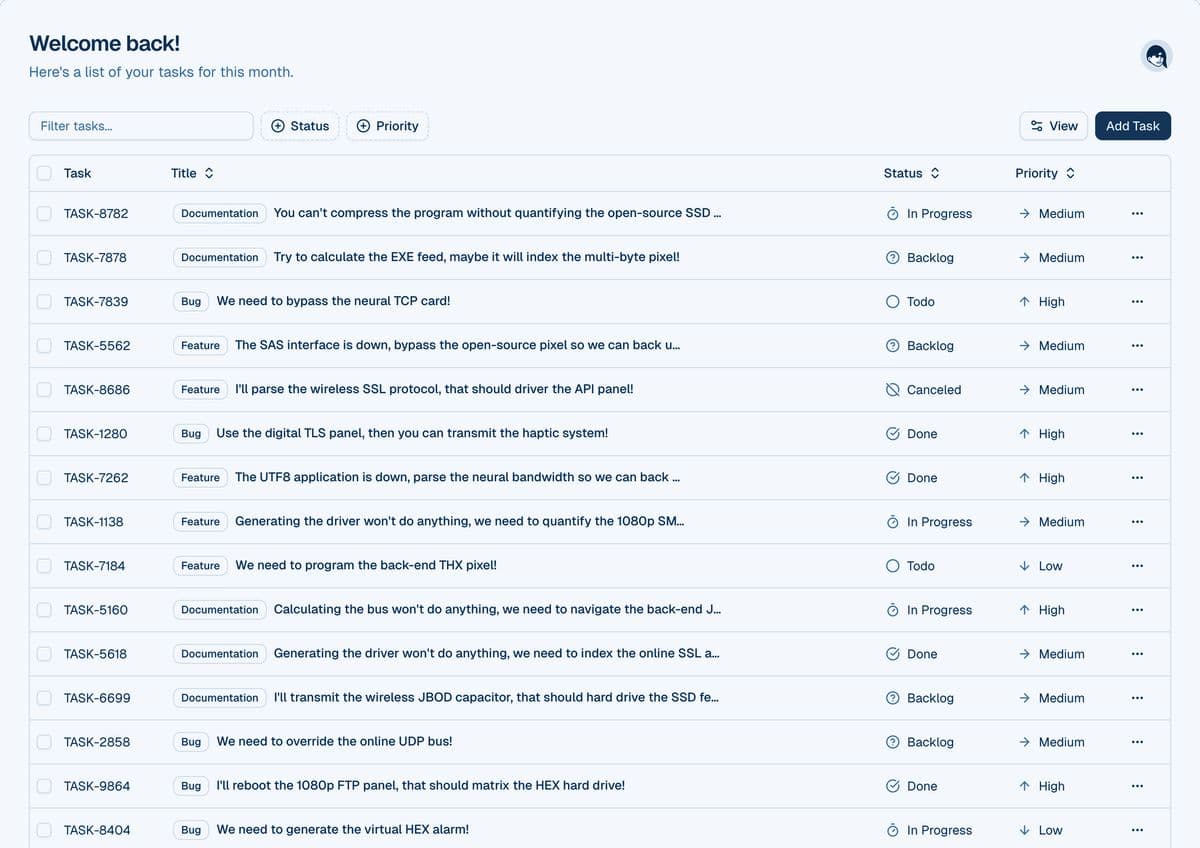The width and height of the screenshot is (1200, 848).
Task: Click the TASK-7262 identifier
Action: (x=96, y=477)
